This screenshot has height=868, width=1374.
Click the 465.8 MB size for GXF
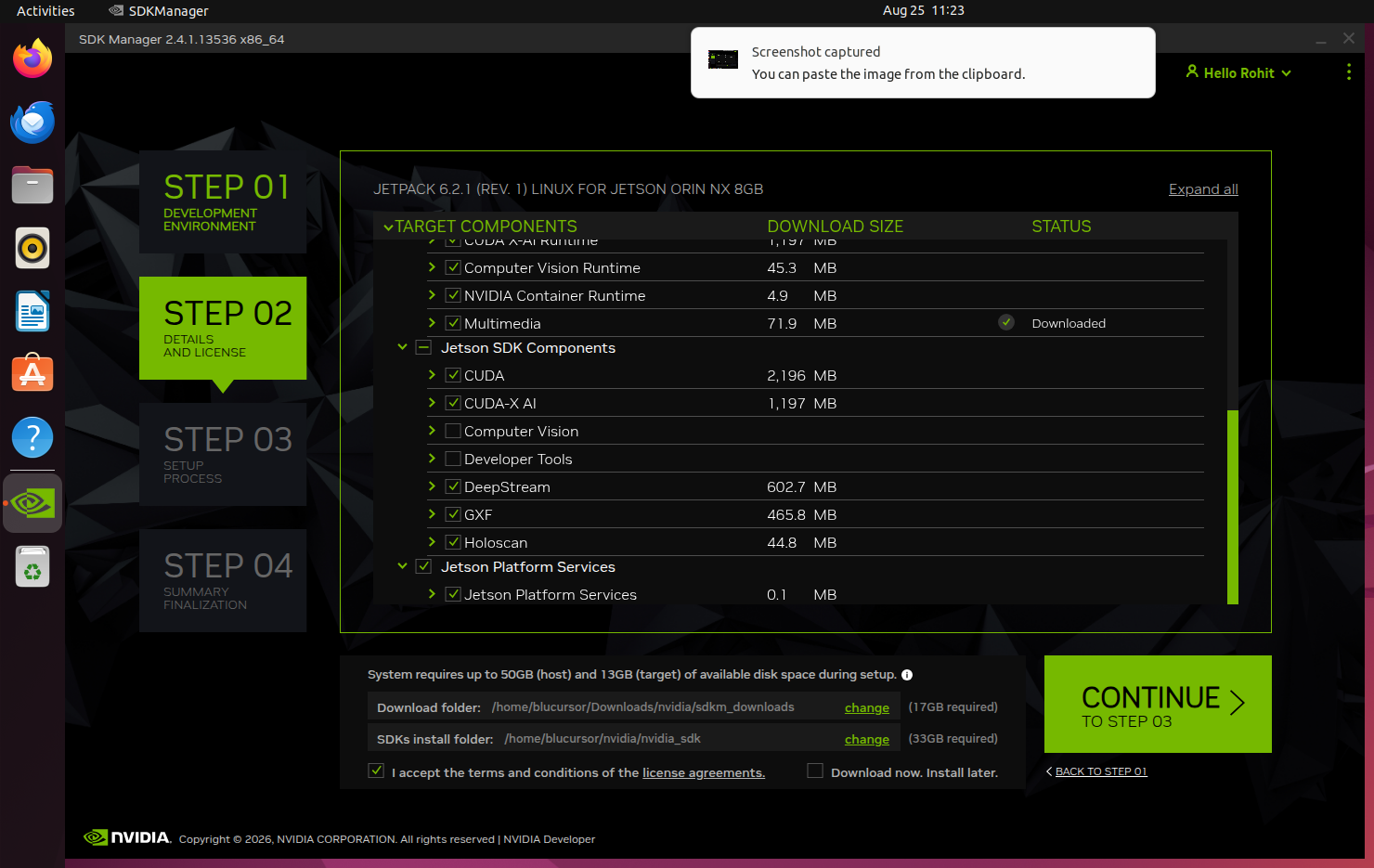click(802, 514)
